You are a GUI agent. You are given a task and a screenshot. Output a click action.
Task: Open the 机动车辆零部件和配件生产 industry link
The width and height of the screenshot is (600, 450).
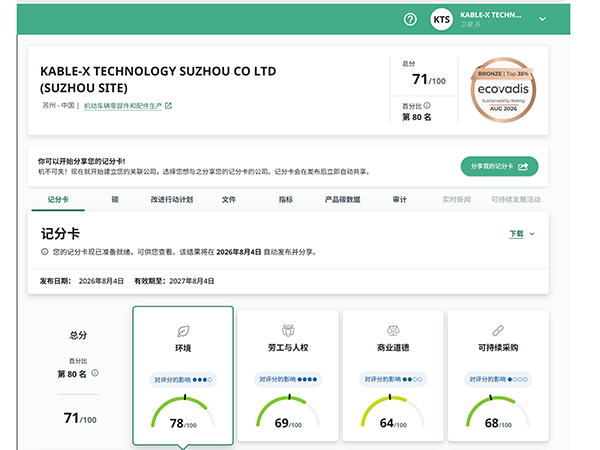[123, 106]
